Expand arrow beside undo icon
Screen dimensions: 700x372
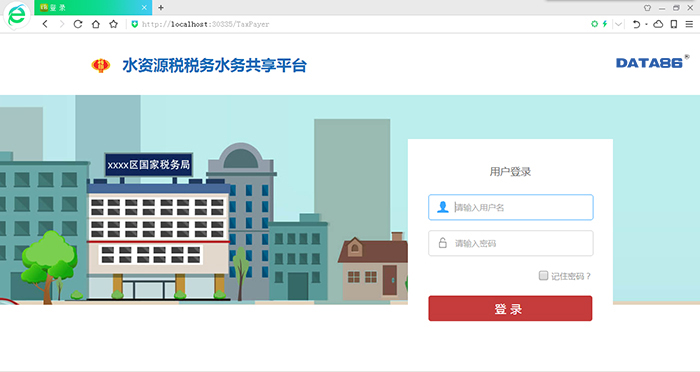(x=646, y=24)
